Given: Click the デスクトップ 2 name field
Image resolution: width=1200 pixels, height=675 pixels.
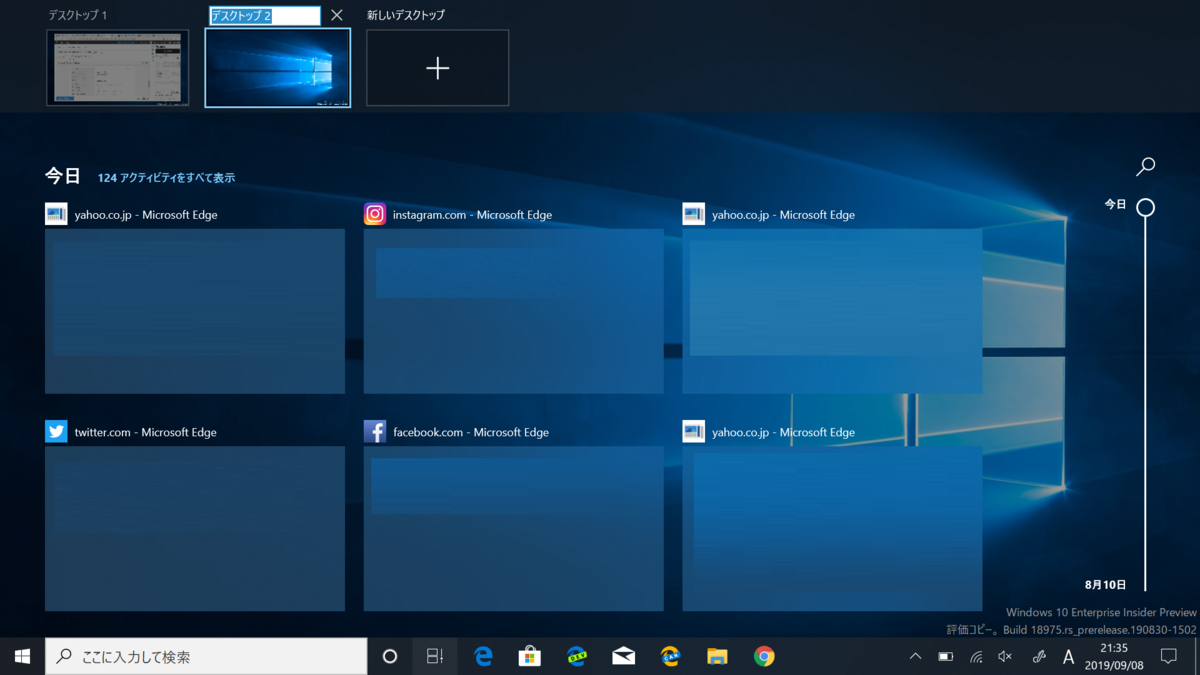Looking at the screenshot, I should (265, 16).
